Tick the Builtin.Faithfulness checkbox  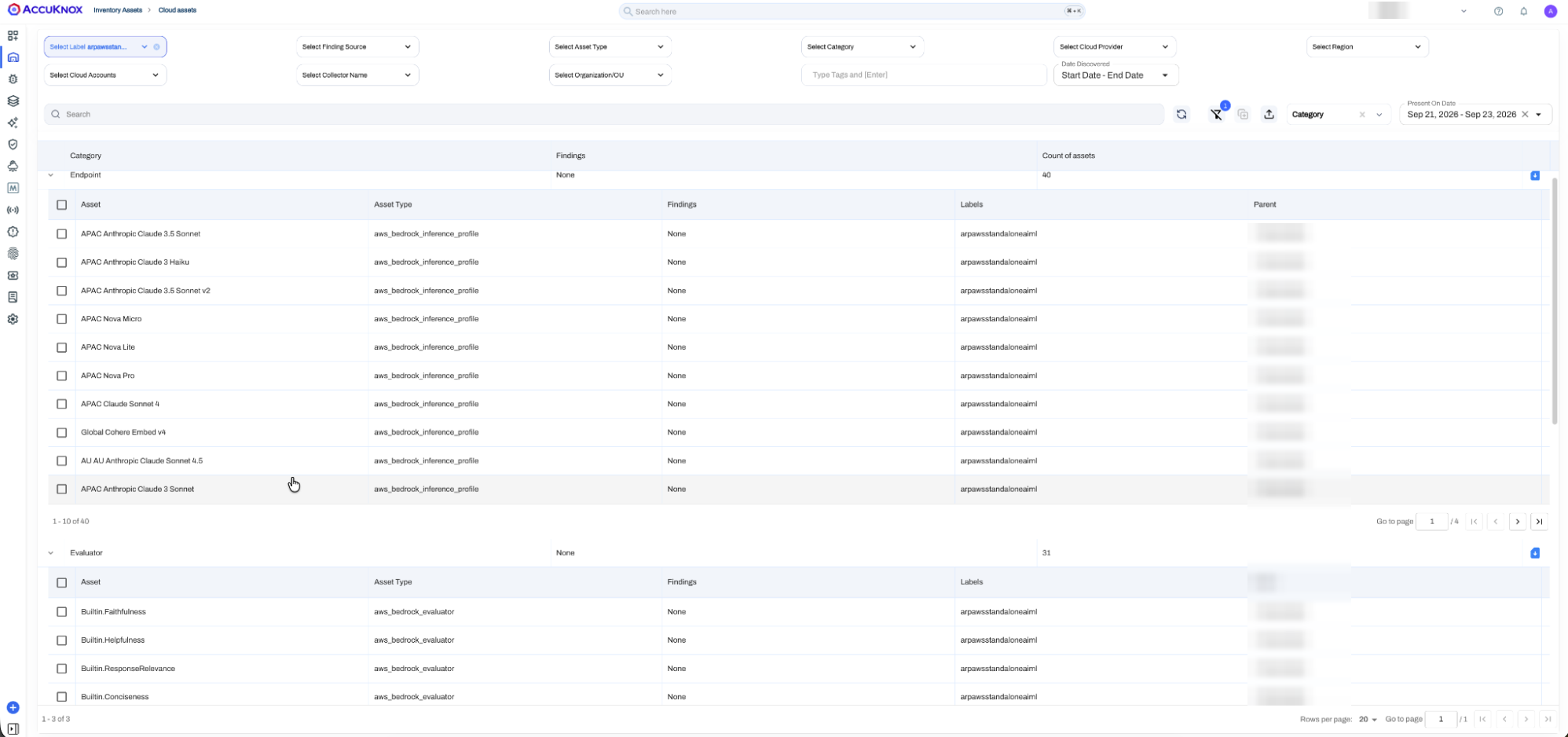click(x=62, y=611)
